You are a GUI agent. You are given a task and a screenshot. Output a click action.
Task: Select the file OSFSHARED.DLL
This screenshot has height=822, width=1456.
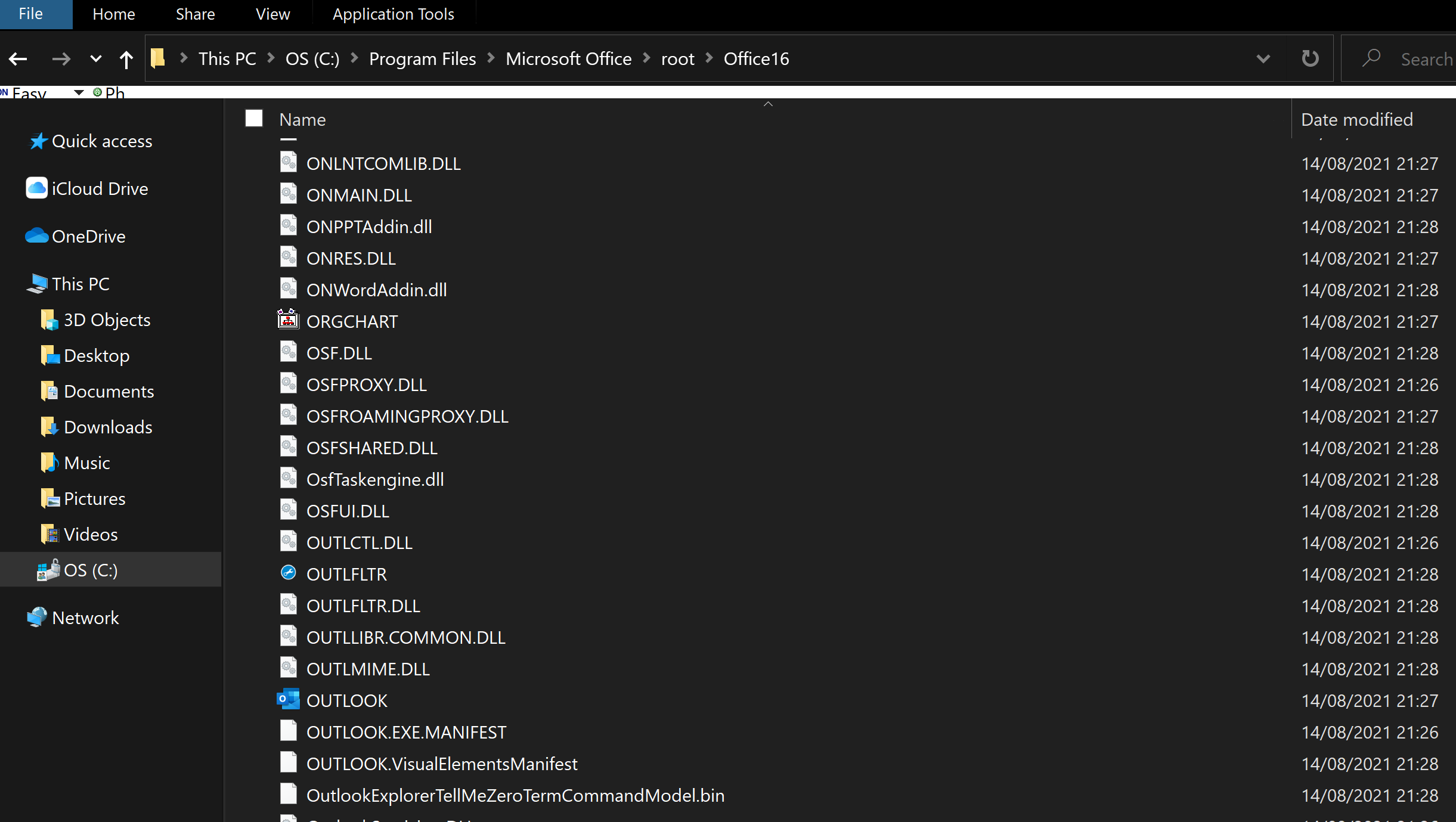[371, 448]
